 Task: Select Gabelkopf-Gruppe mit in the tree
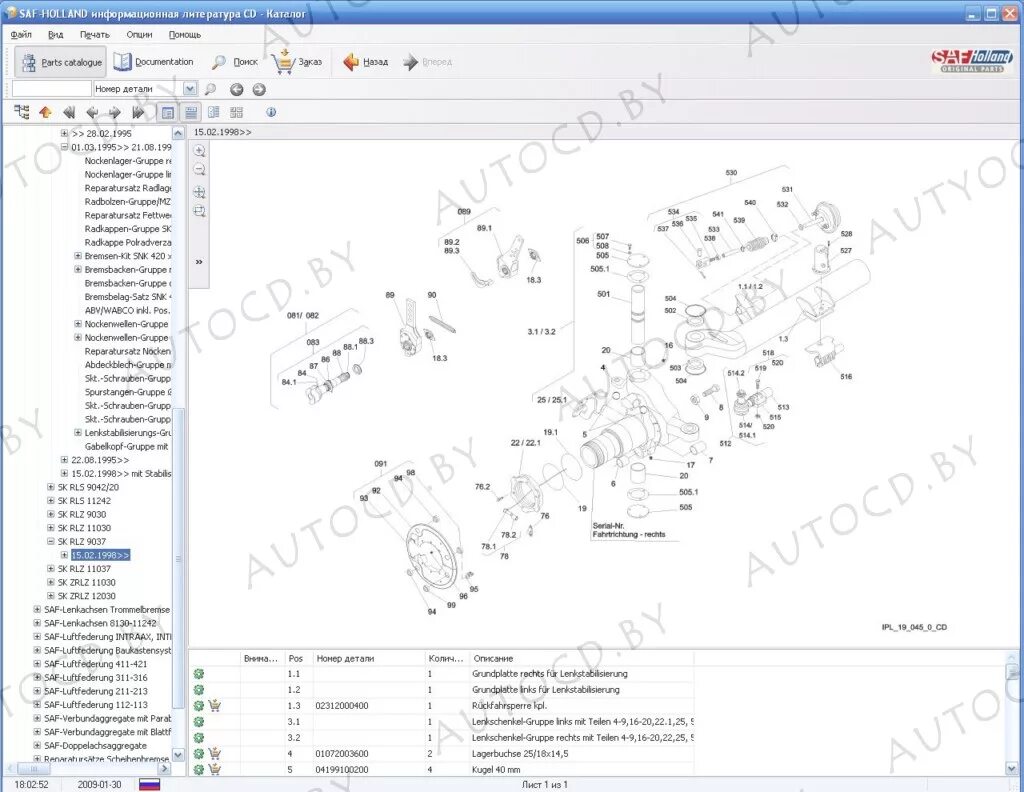click(127, 447)
